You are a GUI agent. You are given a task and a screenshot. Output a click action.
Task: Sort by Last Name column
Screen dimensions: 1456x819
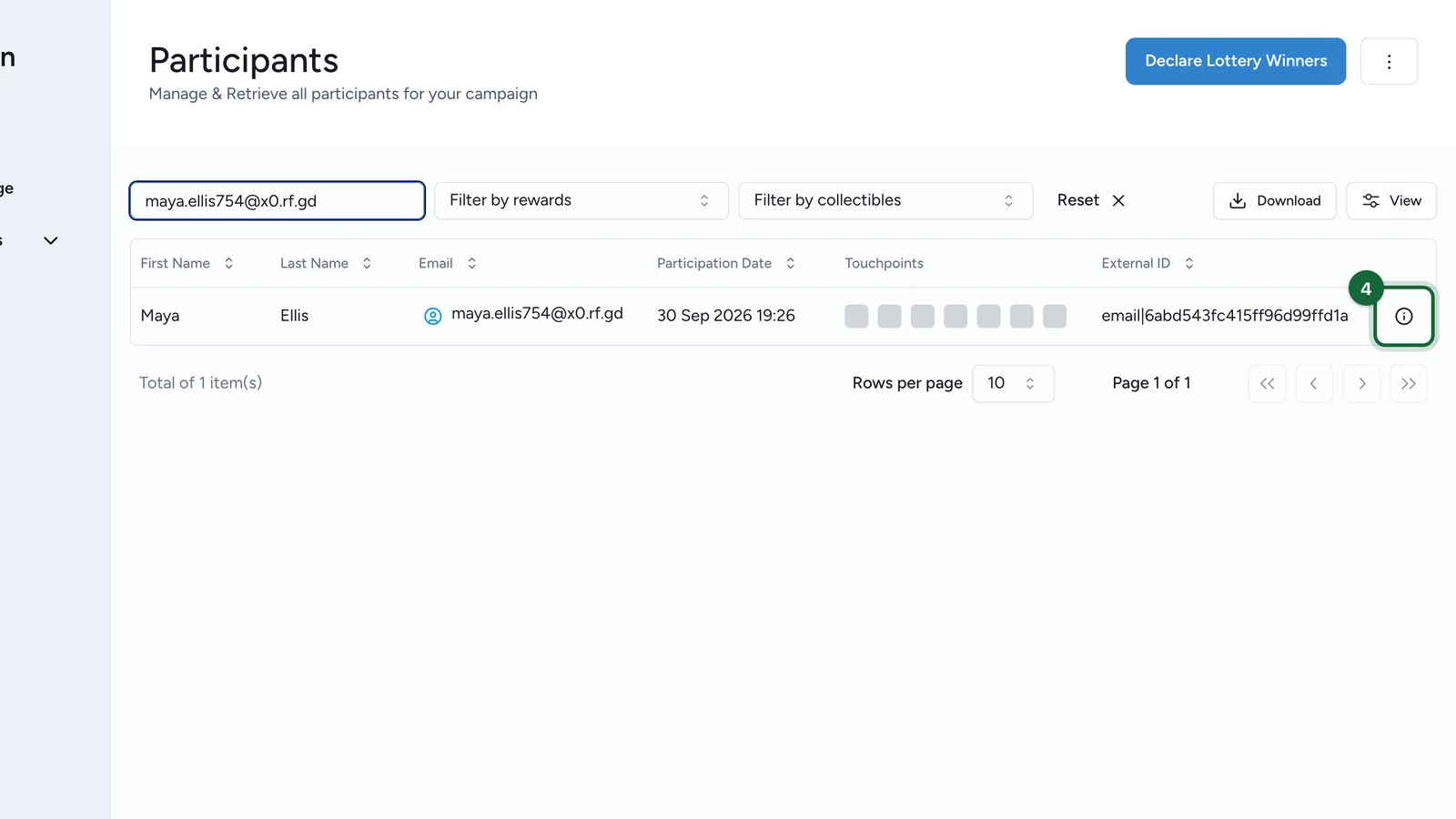click(x=326, y=263)
